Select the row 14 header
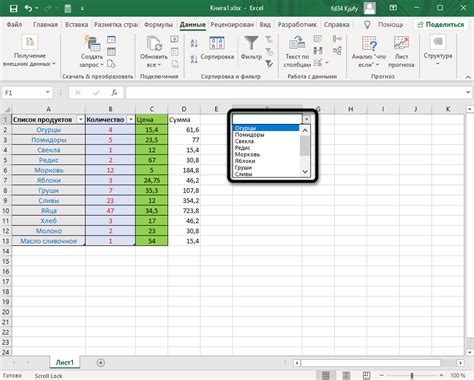This screenshot has width=474, height=380. pyautogui.click(x=6, y=251)
